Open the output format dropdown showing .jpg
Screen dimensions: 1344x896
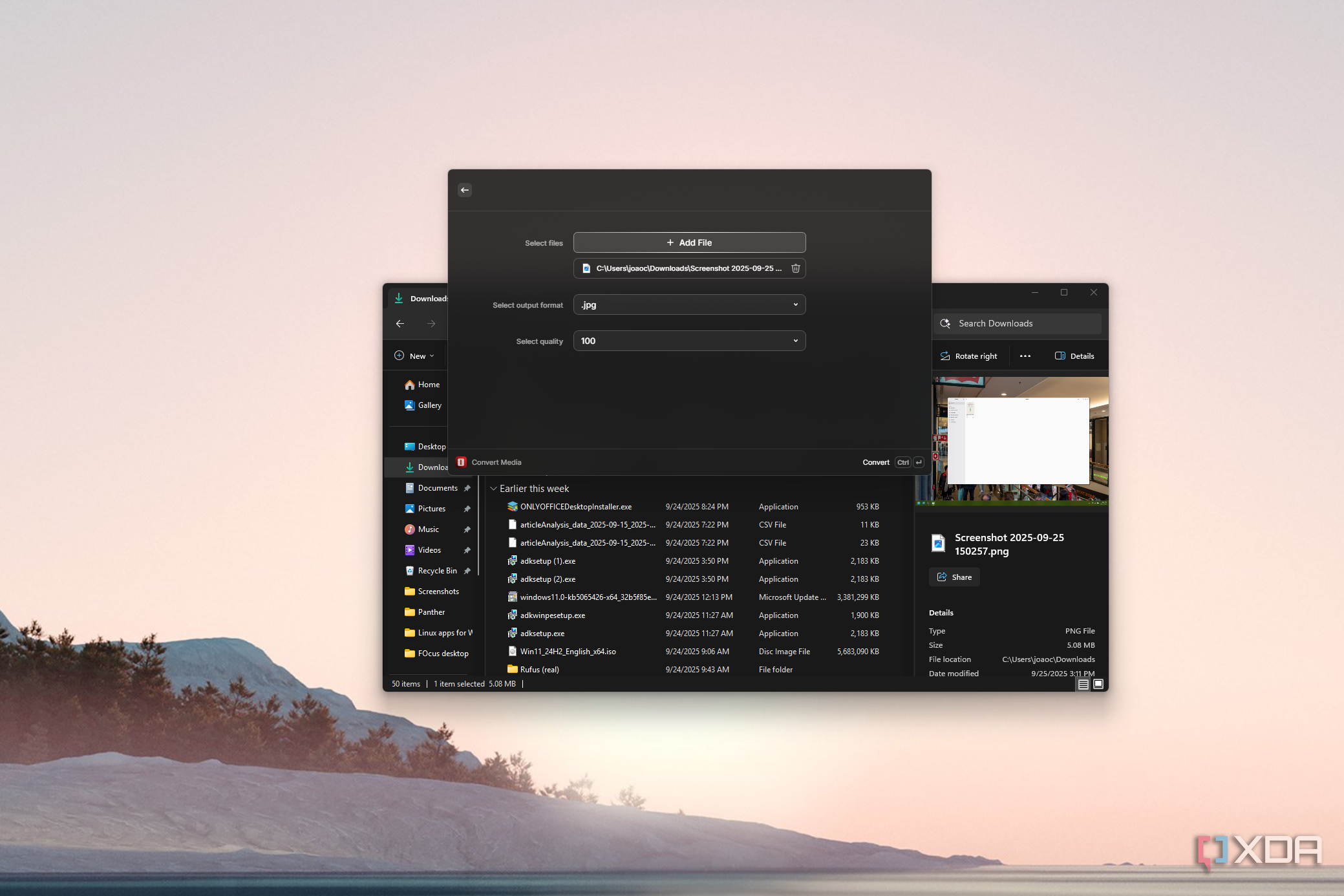pos(689,304)
